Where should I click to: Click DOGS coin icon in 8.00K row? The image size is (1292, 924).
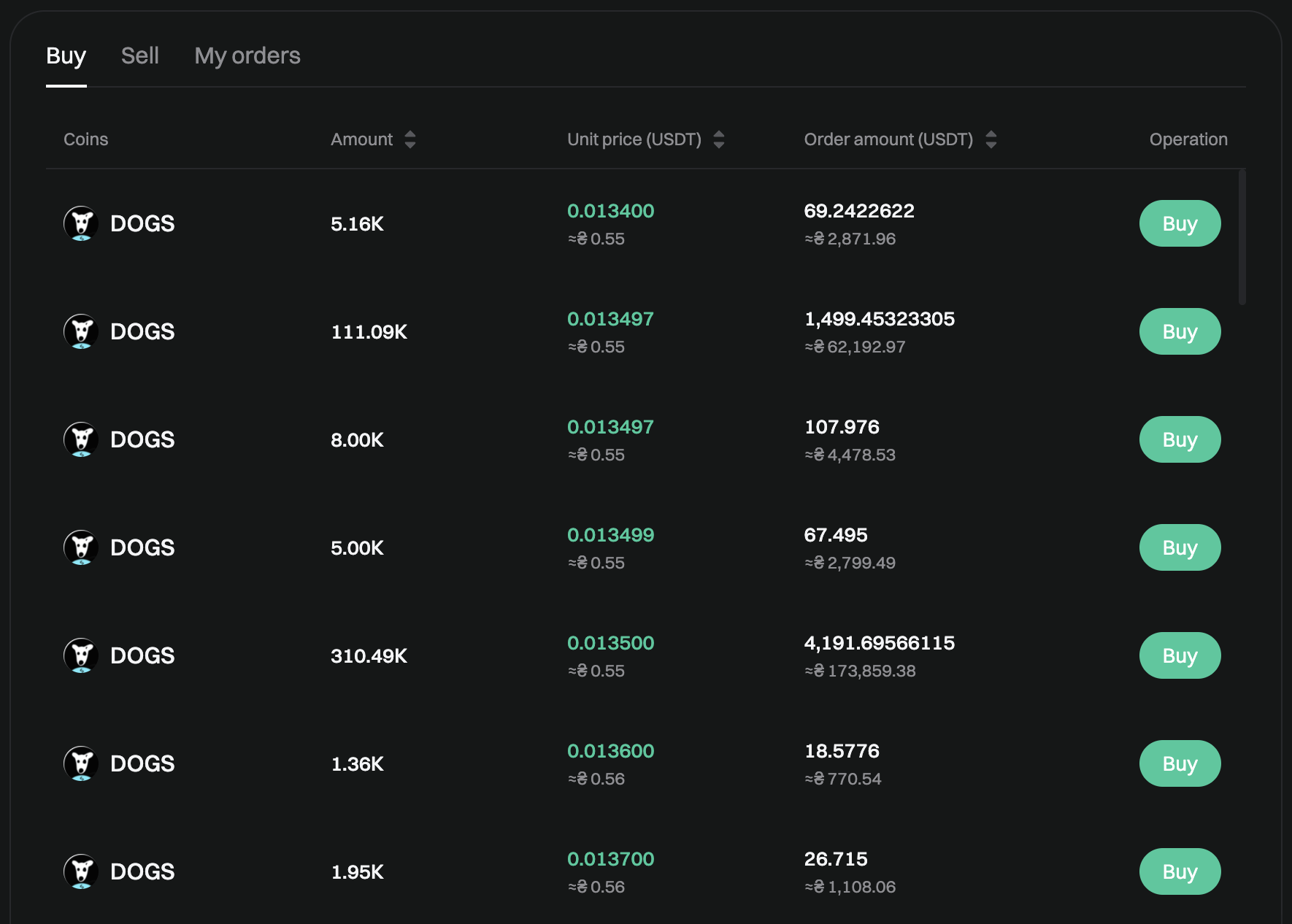82,439
